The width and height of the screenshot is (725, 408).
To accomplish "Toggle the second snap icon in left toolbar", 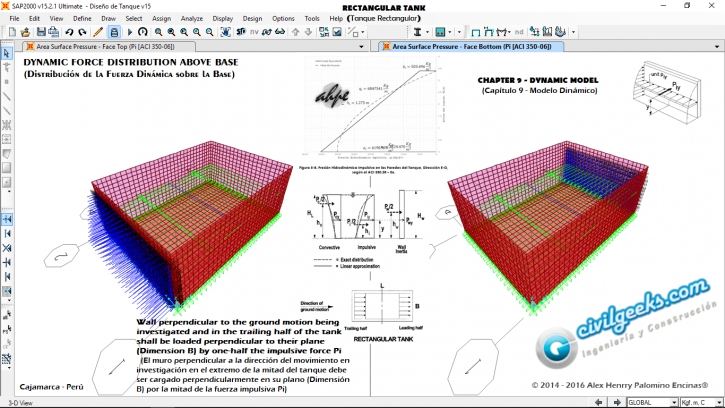I will coord(6,234).
